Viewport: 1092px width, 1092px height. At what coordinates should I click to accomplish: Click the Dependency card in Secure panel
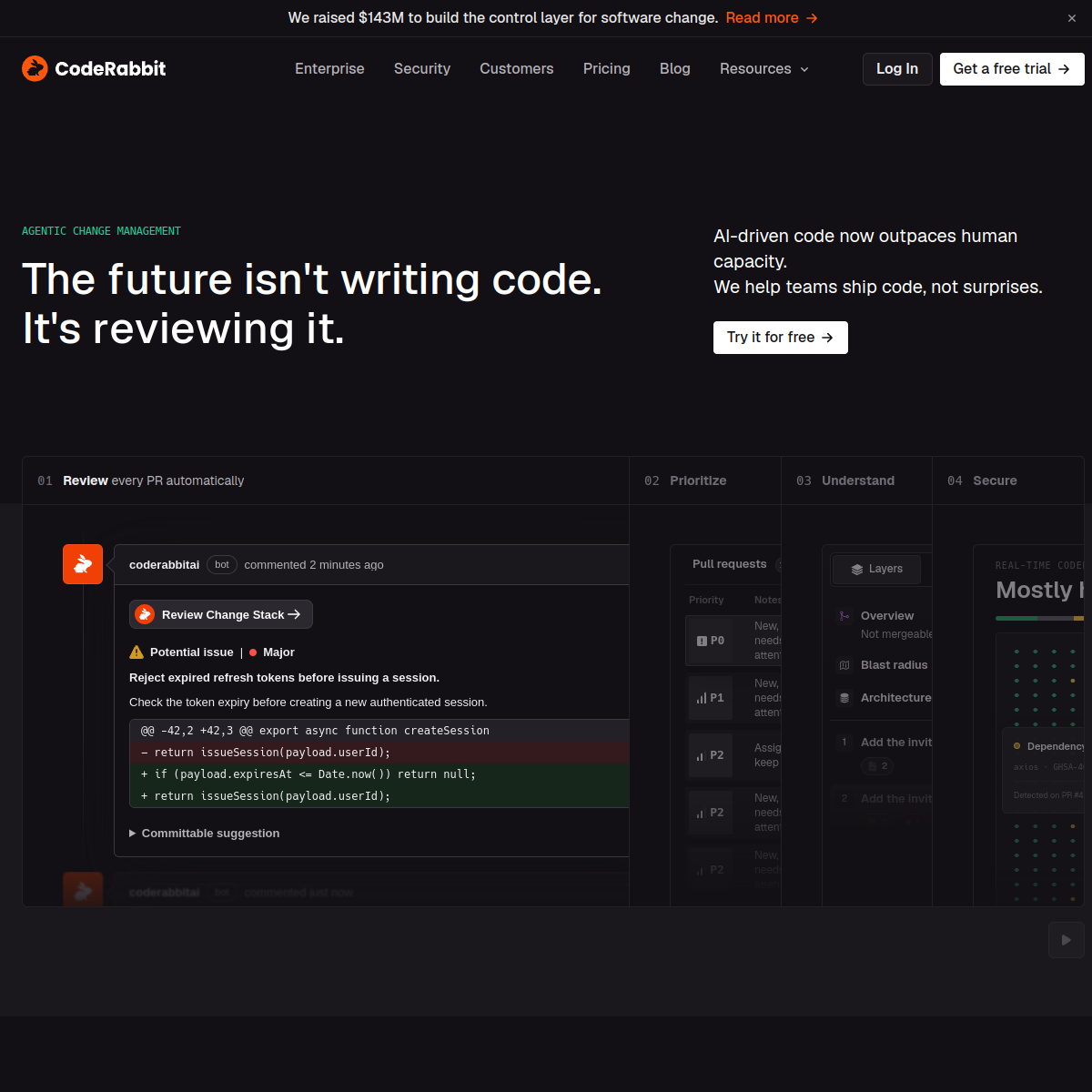tap(1043, 770)
